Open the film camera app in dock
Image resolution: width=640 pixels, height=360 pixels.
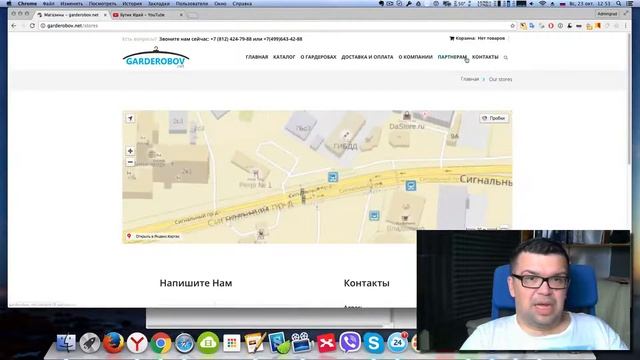pyautogui.click(x=302, y=343)
